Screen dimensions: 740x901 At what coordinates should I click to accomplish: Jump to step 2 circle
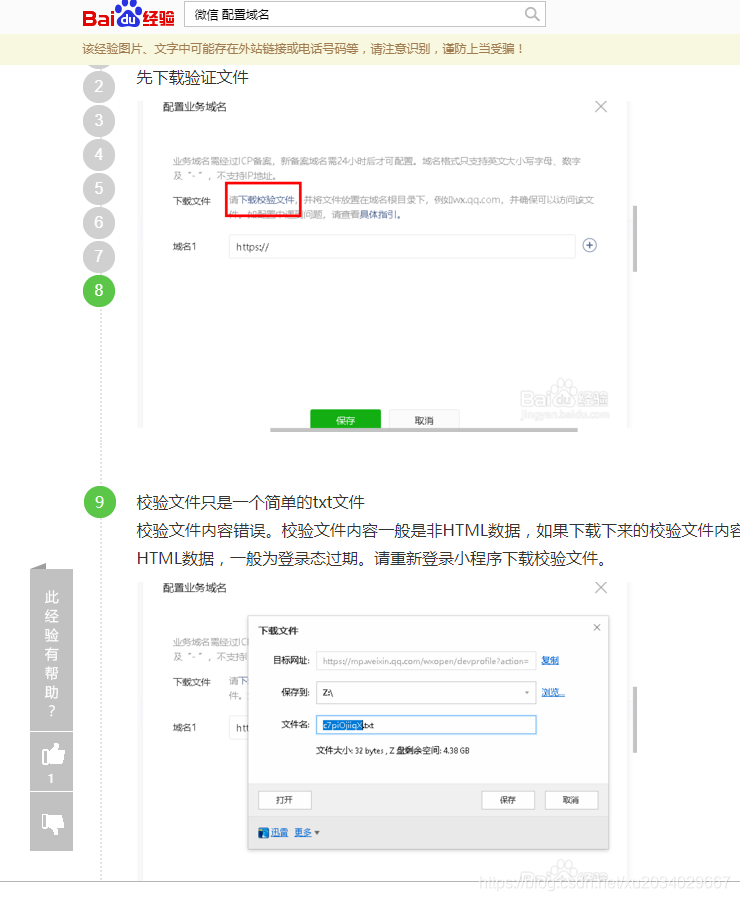[x=99, y=87]
